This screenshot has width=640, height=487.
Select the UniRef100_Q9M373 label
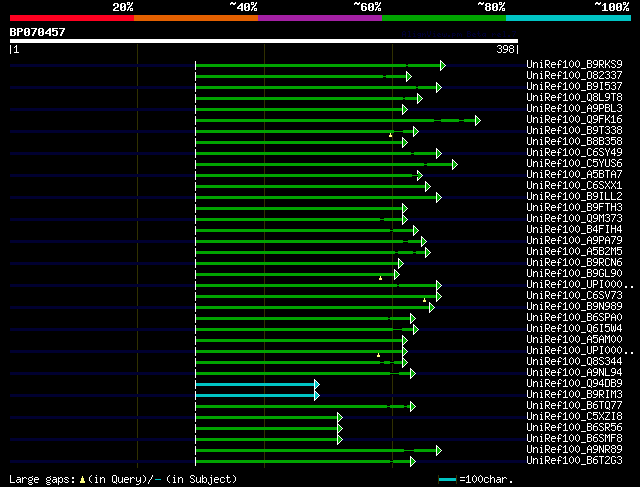[574, 219]
